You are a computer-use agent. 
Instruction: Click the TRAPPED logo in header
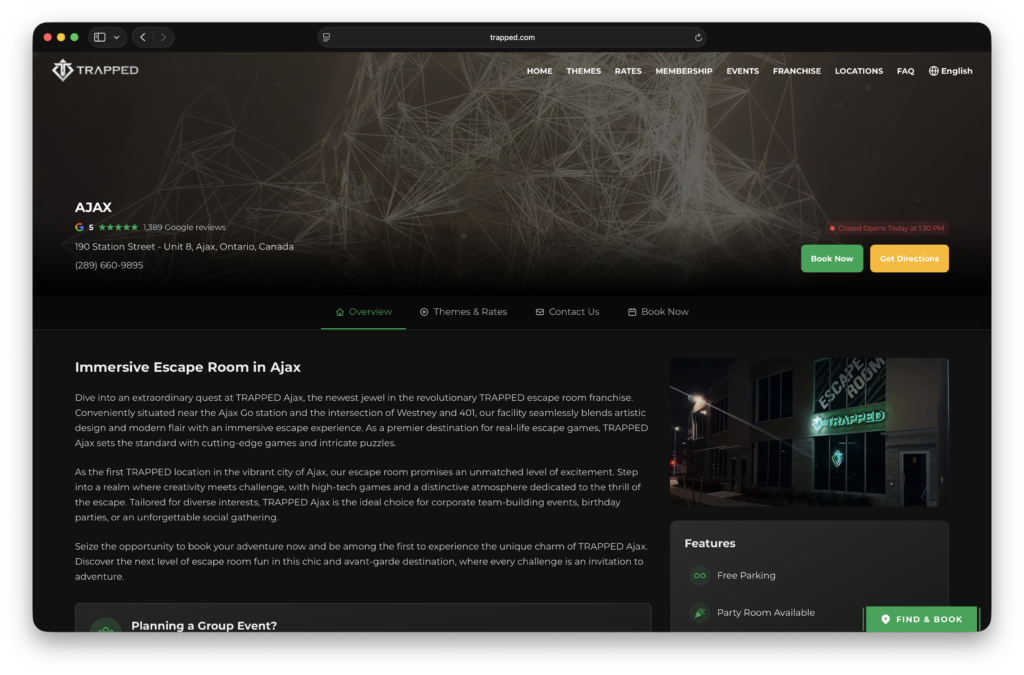pos(95,70)
